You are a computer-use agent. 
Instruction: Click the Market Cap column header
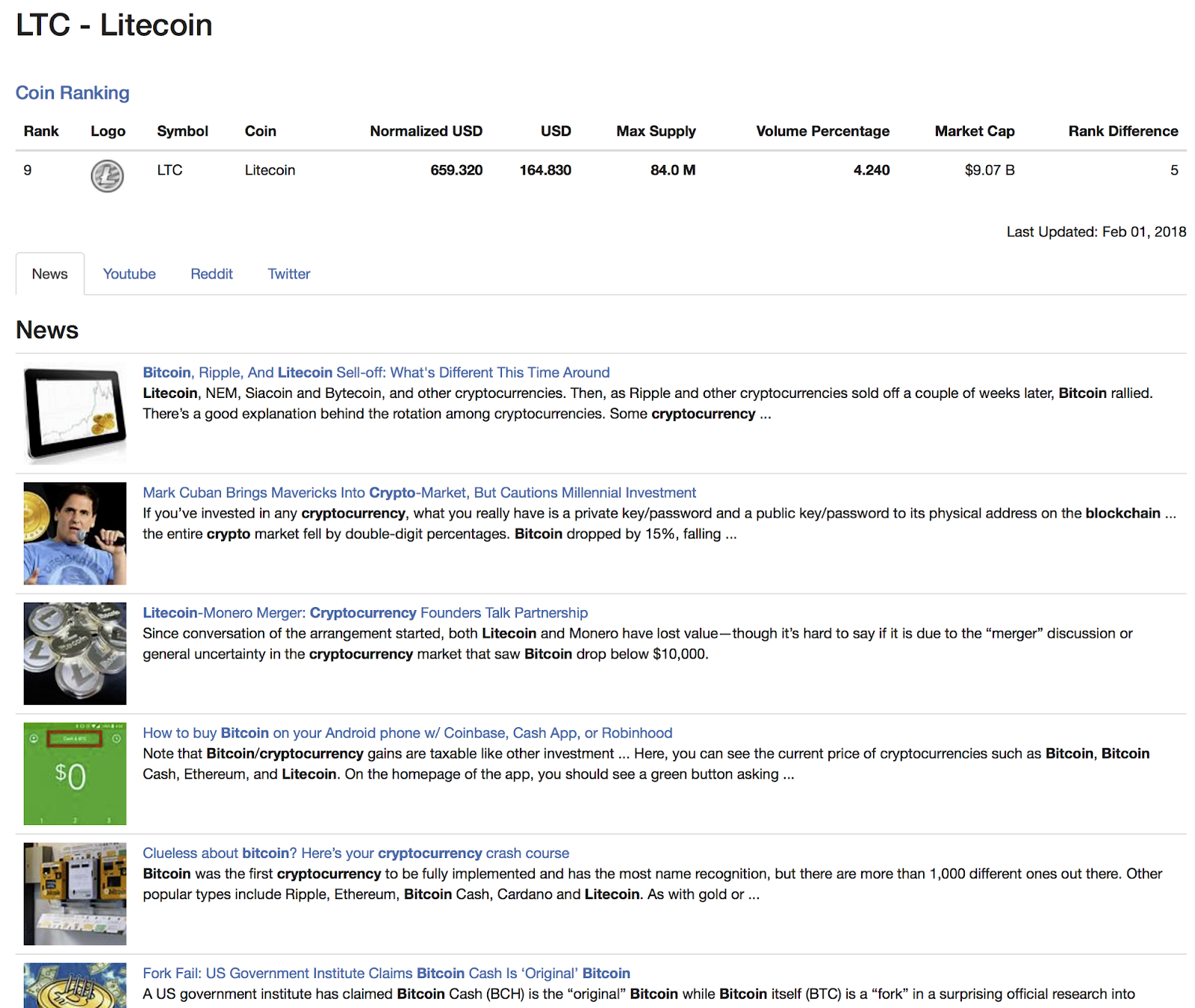click(975, 131)
